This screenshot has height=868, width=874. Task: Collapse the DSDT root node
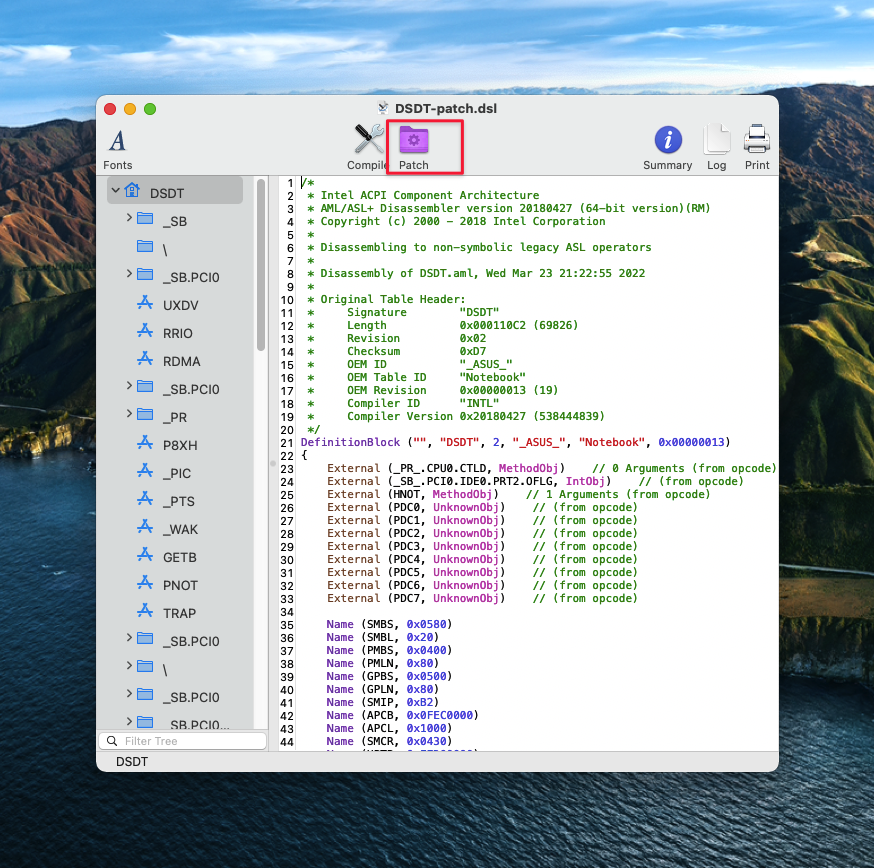[116, 190]
